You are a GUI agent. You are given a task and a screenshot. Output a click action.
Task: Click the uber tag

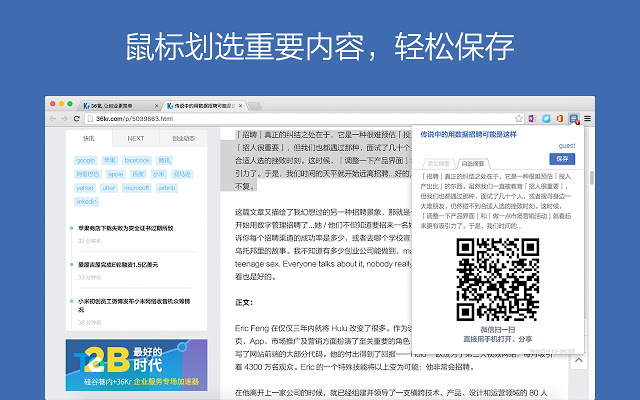pos(109,188)
